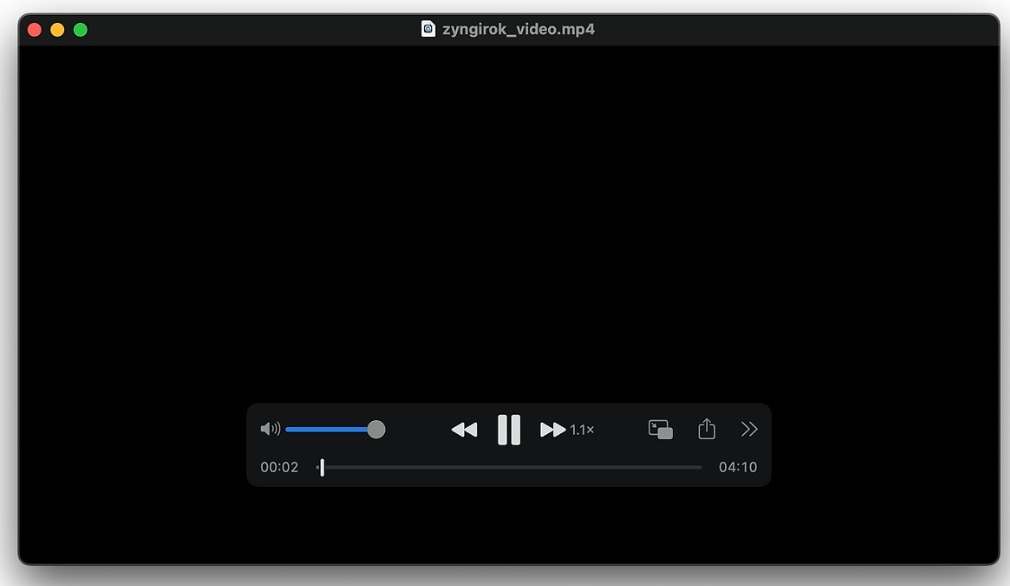Screen dimensions: 1010x586
Task: Close the video player window
Action: [34, 30]
